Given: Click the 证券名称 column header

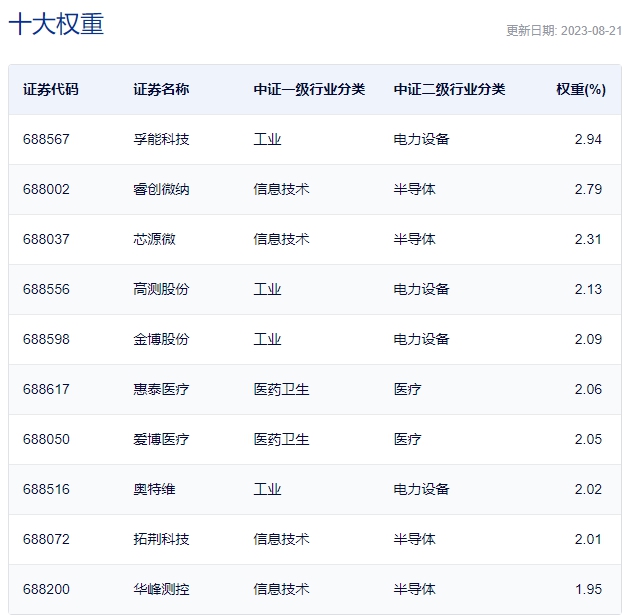Looking at the screenshot, I should pyautogui.click(x=161, y=89).
